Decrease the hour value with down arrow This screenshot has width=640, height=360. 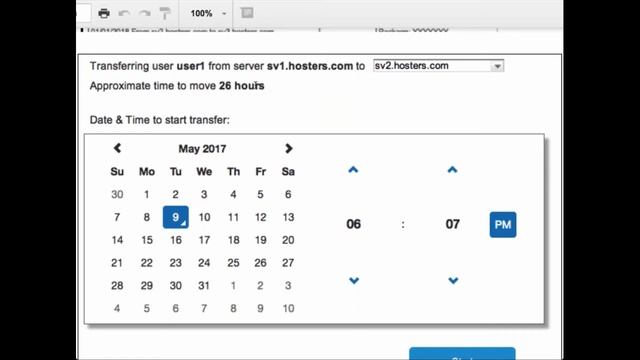[354, 280]
